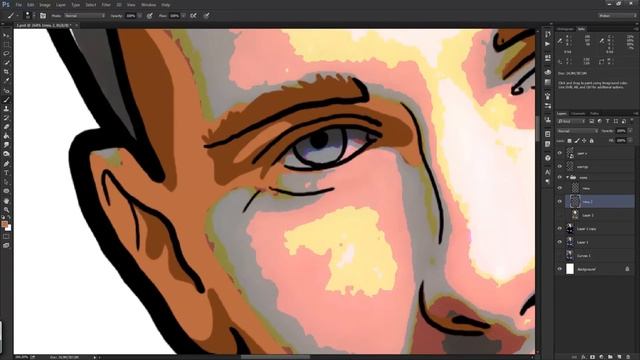Select the Smudge tool

(6, 144)
